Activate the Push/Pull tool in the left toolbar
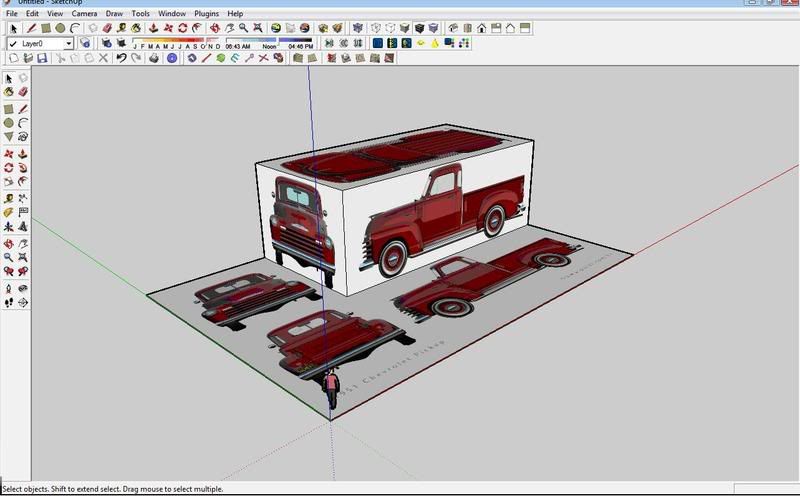800x496 pixels. (23, 154)
